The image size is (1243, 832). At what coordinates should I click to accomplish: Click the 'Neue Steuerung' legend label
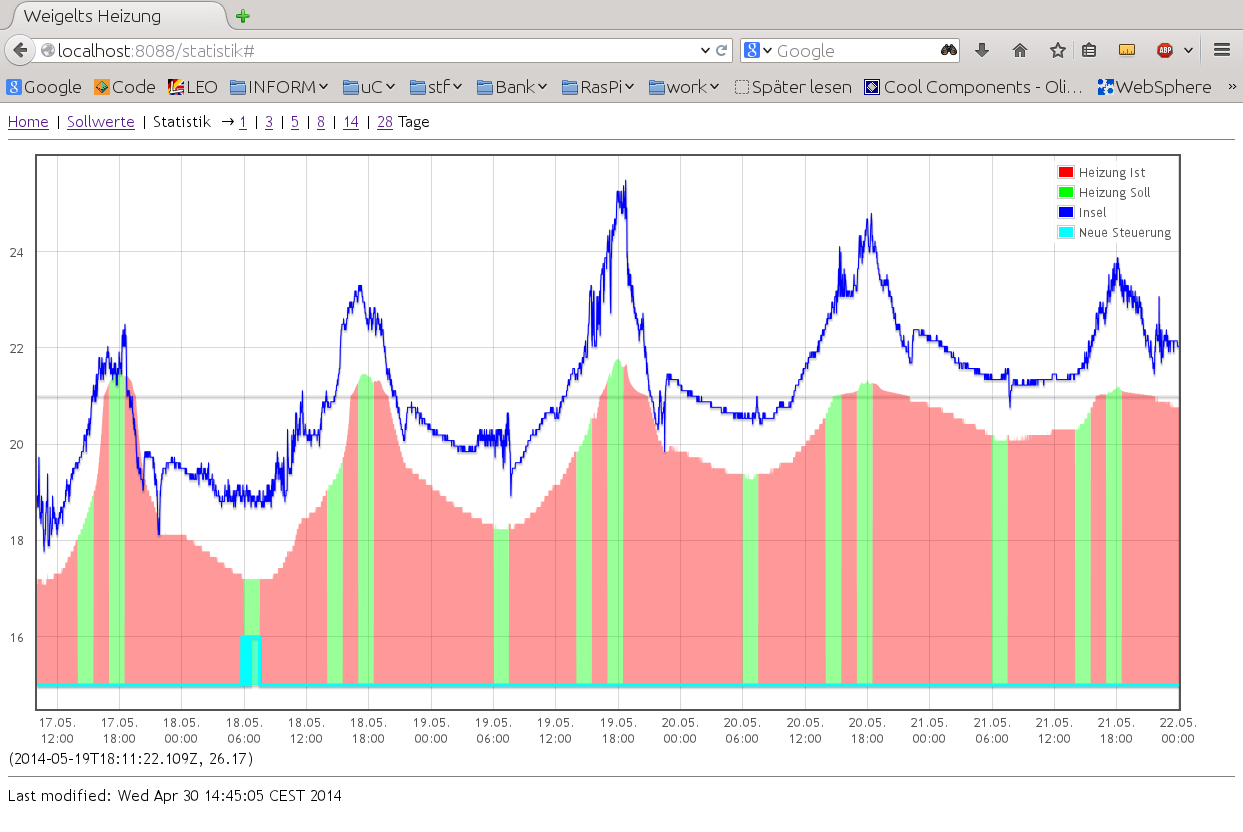[1125, 233]
